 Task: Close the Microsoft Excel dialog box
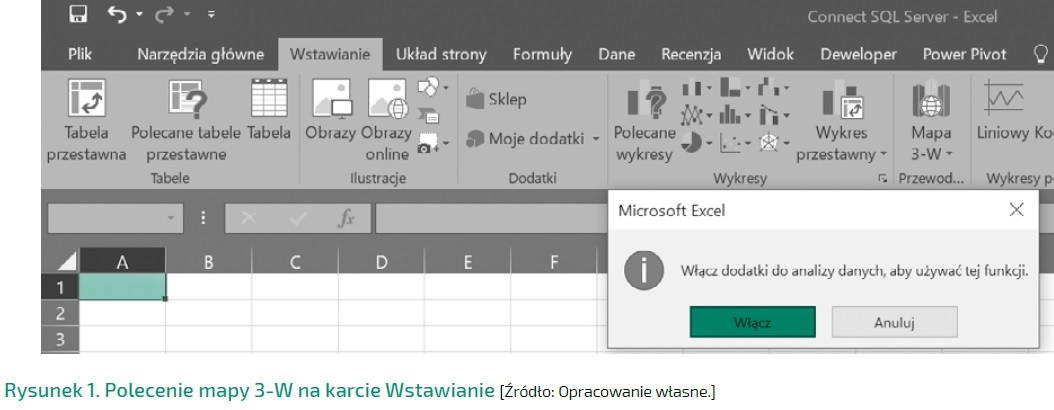[1016, 209]
